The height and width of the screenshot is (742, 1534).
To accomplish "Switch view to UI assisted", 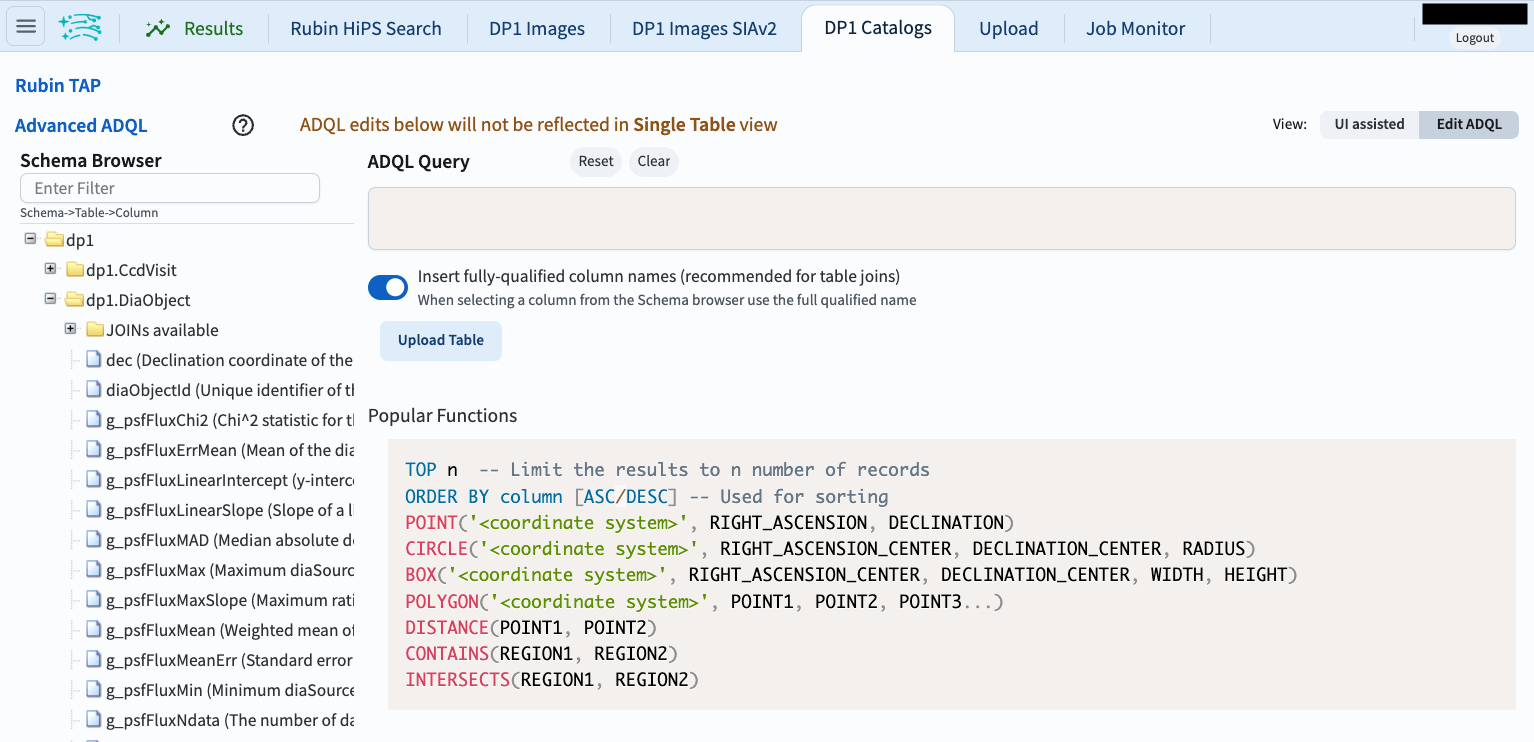I will pyautogui.click(x=1368, y=124).
